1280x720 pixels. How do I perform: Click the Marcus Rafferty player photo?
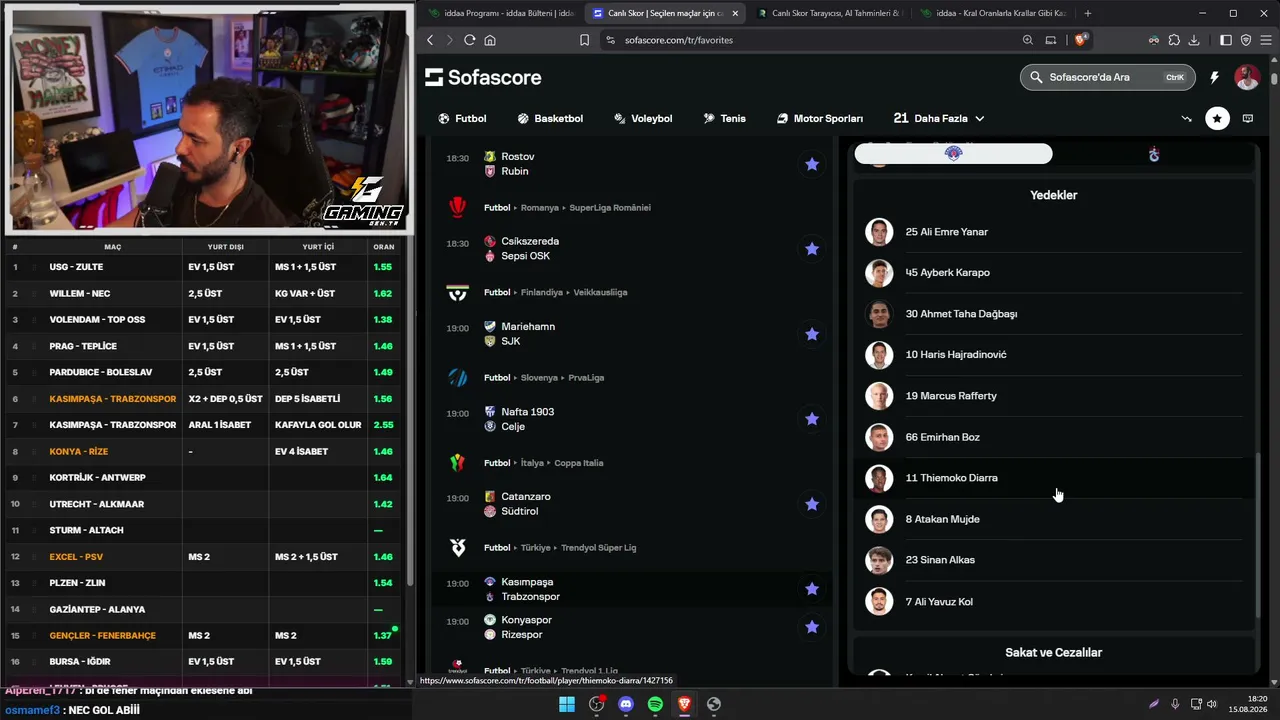click(x=879, y=396)
